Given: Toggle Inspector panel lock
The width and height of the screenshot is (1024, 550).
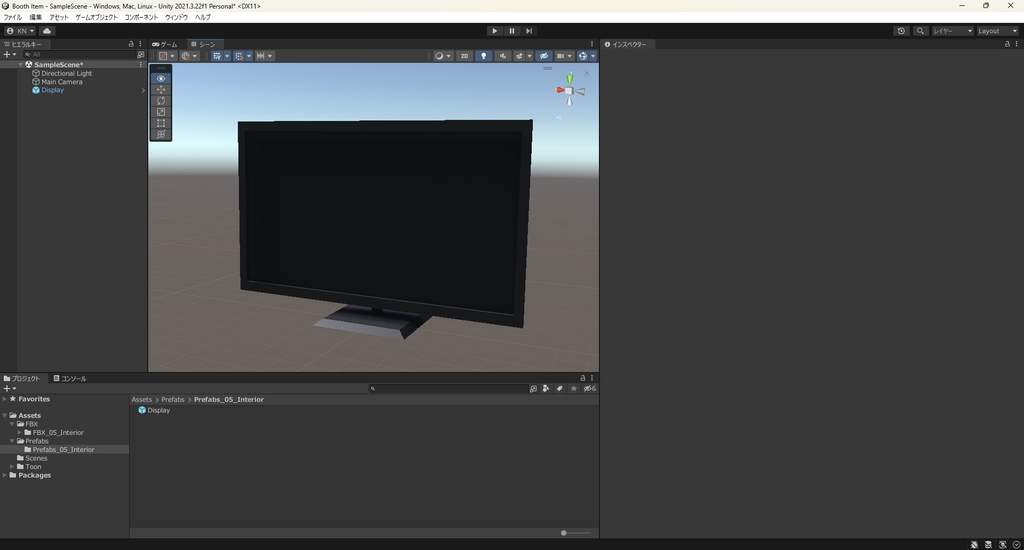Looking at the screenshot, I should pyautogui.click(x=1007, y=44).
